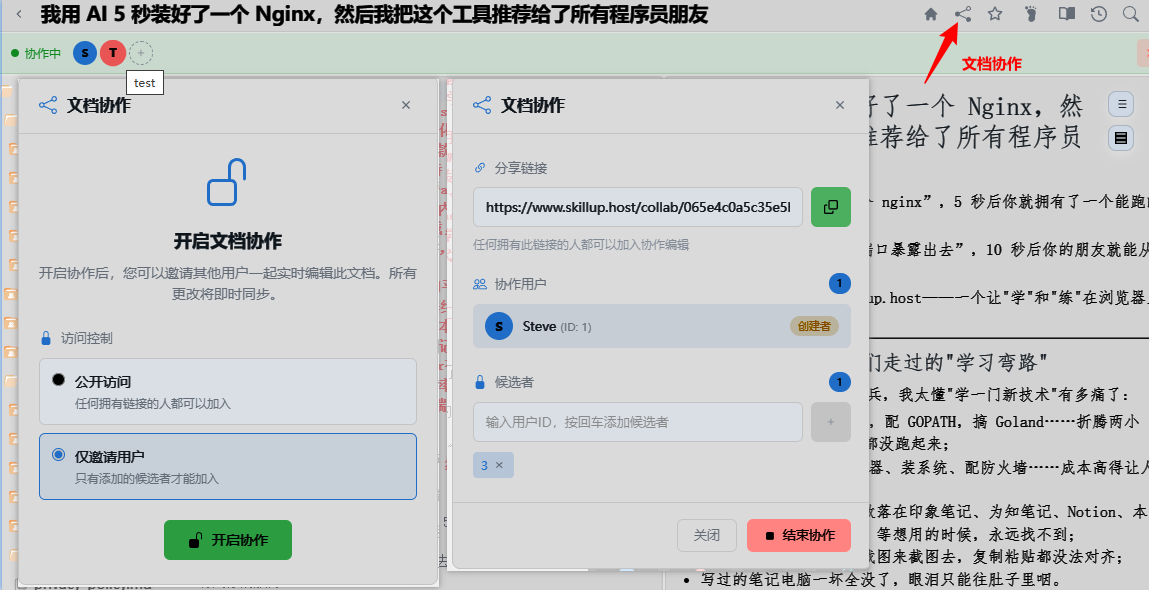Click the 候选者 count badge
Screen dimensions: 1149x590
click(839, 382)
